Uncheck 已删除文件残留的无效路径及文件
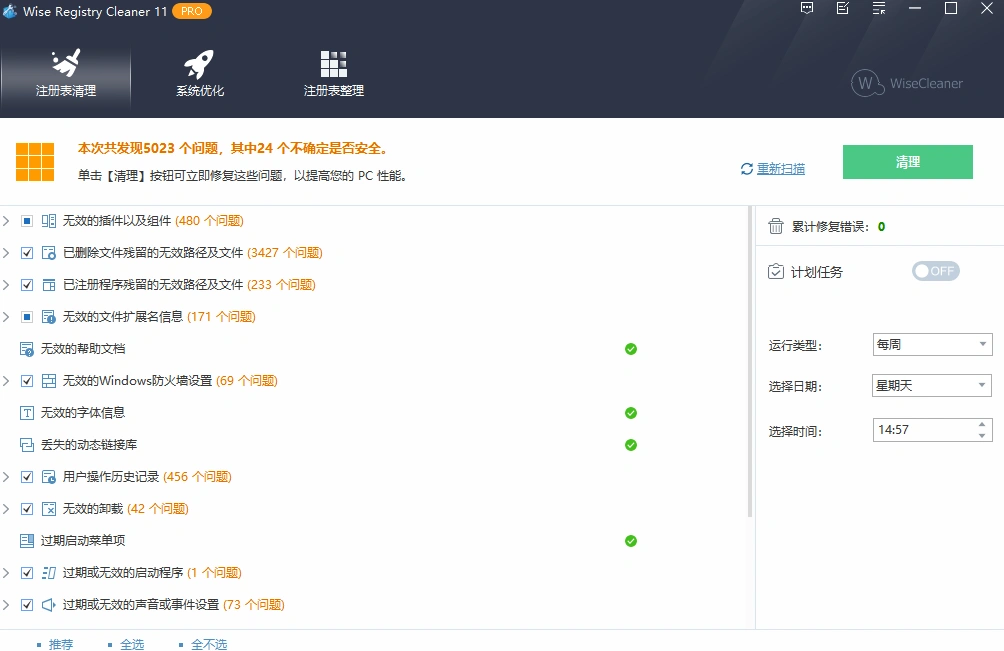The height and width of the screenshot is (651, 1004). 27,252
